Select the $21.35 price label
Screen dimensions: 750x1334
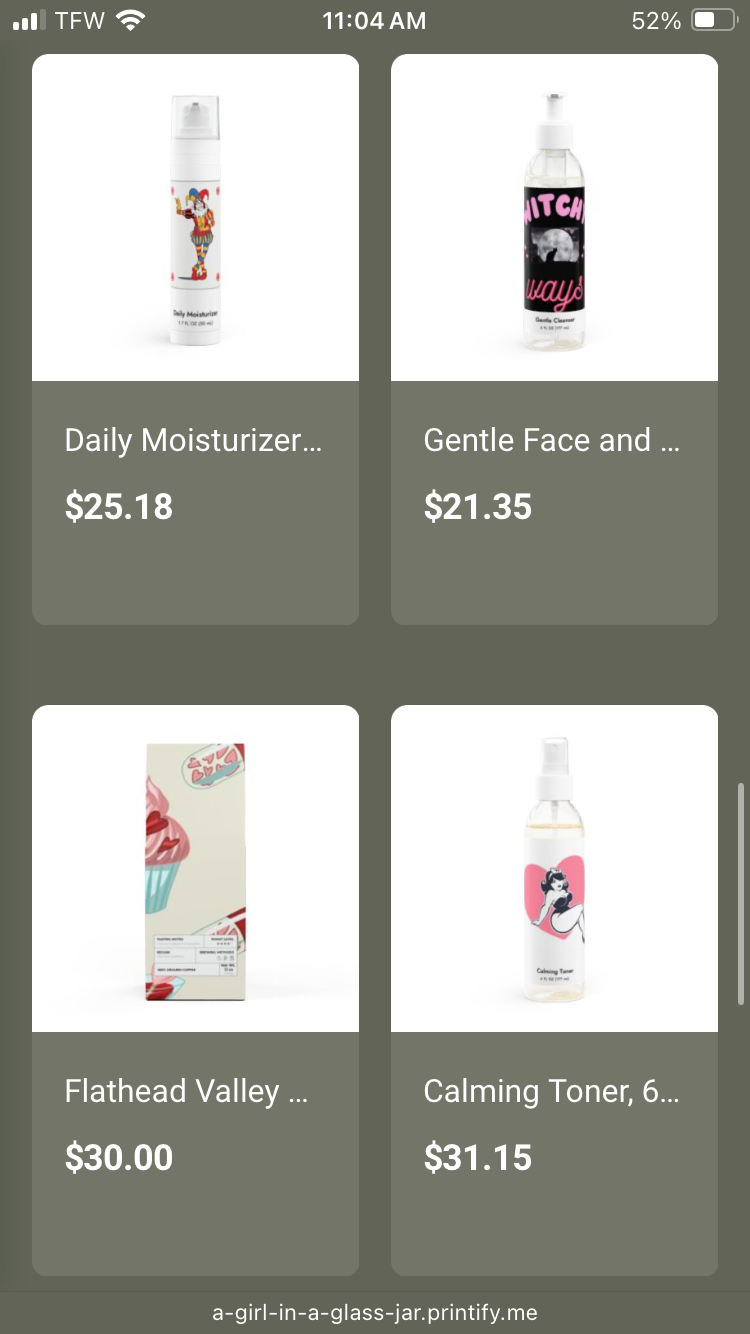[x=478, y=507]
